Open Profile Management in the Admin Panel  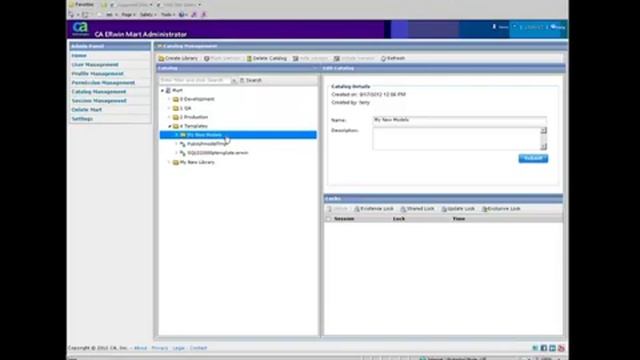pos(98,73)
